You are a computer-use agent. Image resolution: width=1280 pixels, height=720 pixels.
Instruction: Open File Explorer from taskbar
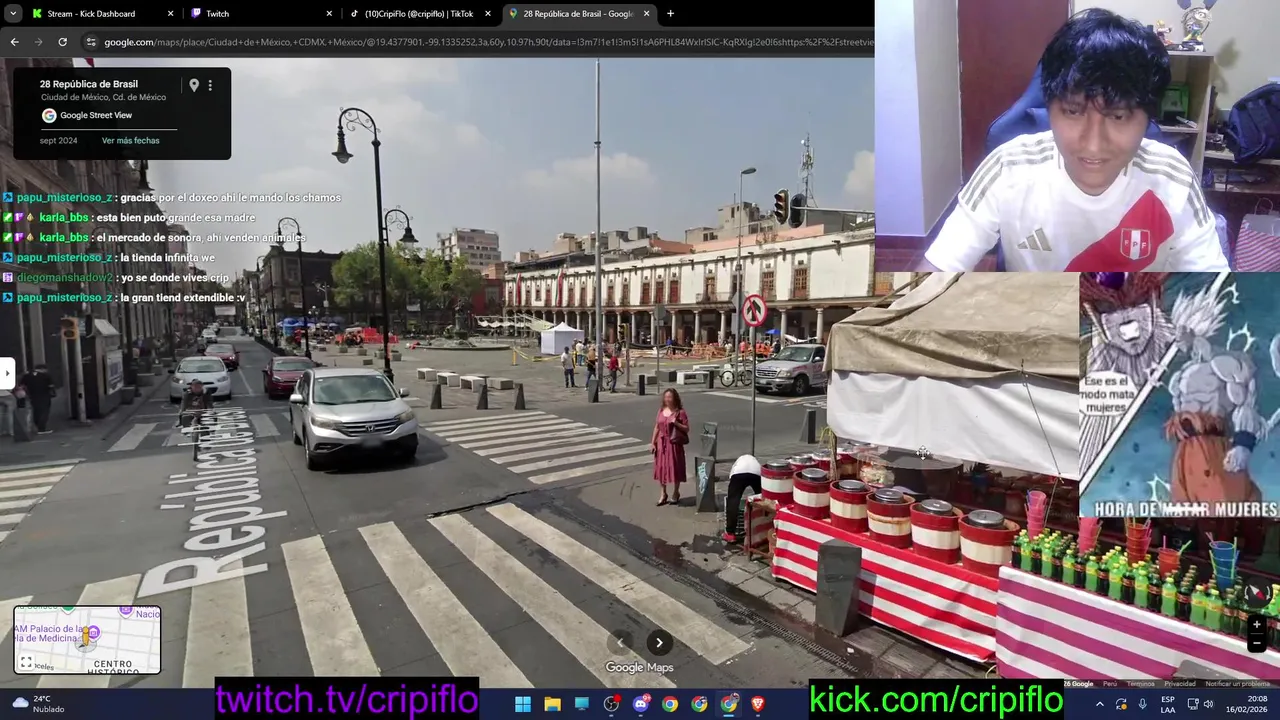552,704
